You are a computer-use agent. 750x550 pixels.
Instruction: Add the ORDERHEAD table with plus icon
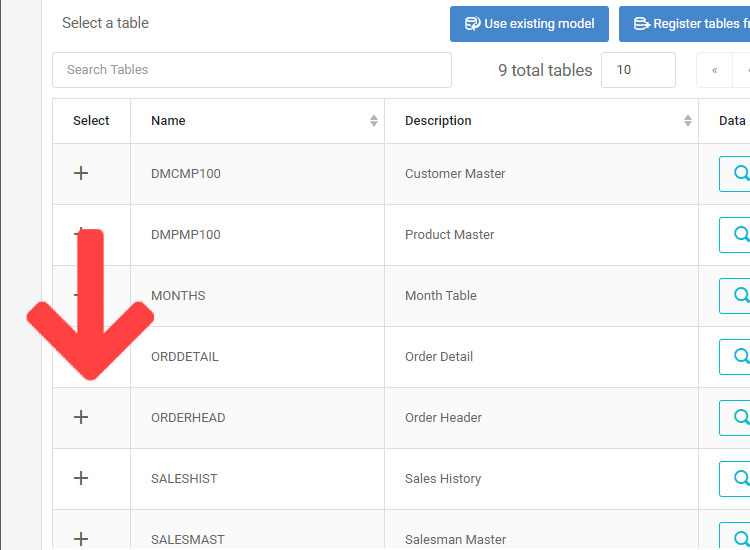click(81, 417)
